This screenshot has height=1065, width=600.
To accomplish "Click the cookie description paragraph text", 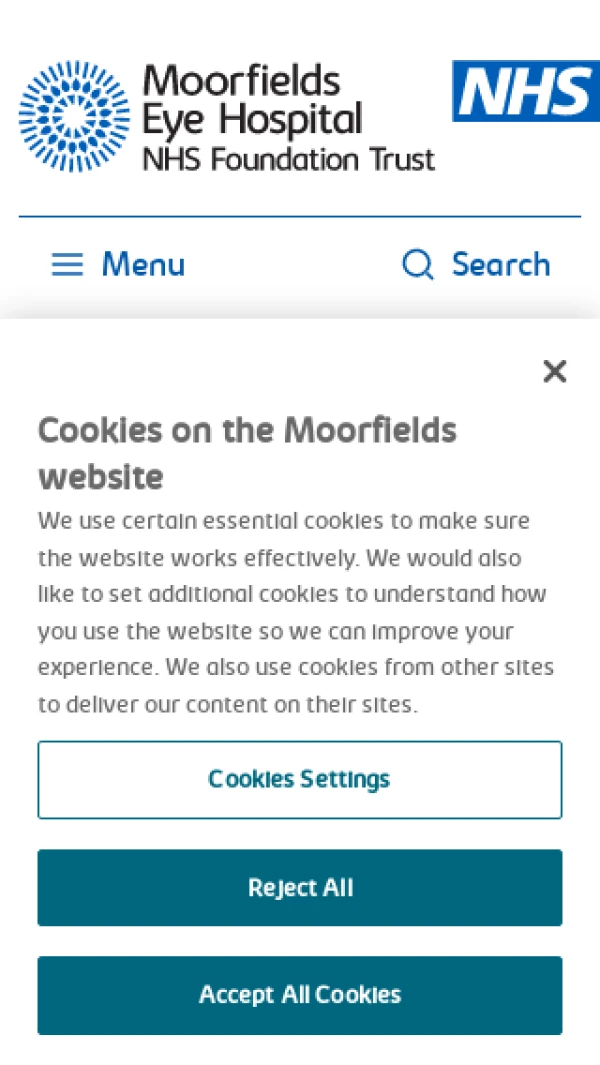I will point(296,612).
